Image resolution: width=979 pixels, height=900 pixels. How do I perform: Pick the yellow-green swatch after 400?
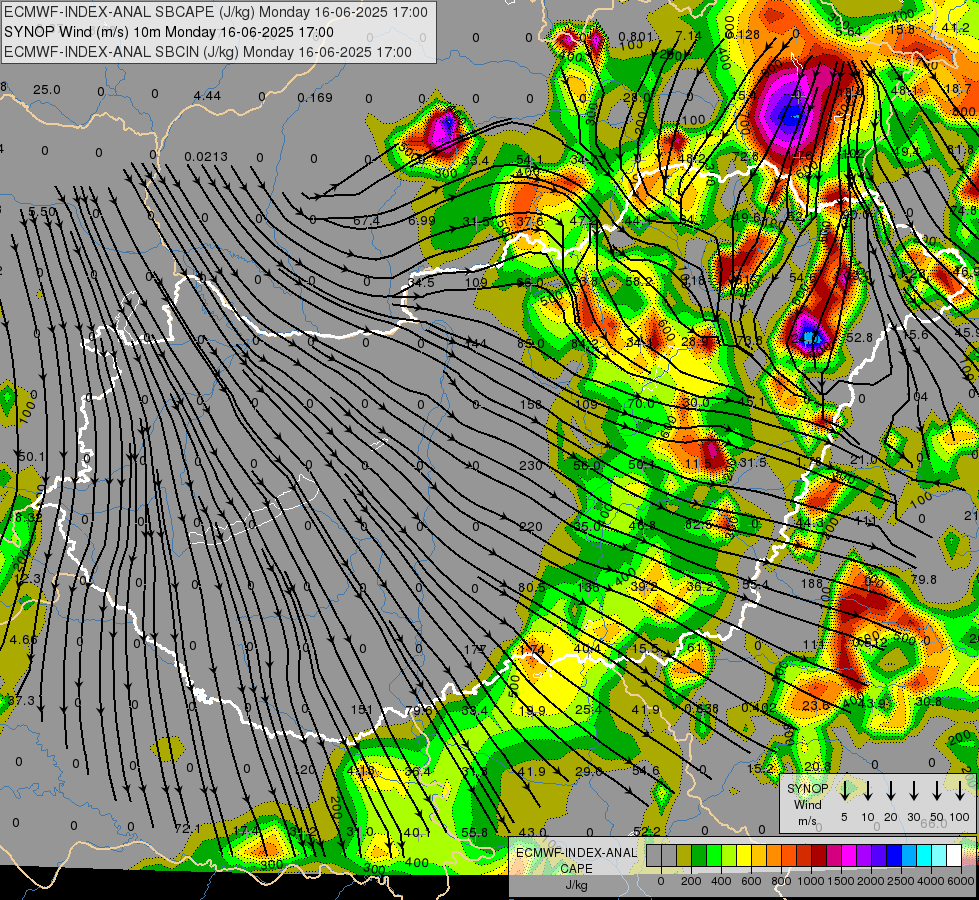[x=728, y=856]
